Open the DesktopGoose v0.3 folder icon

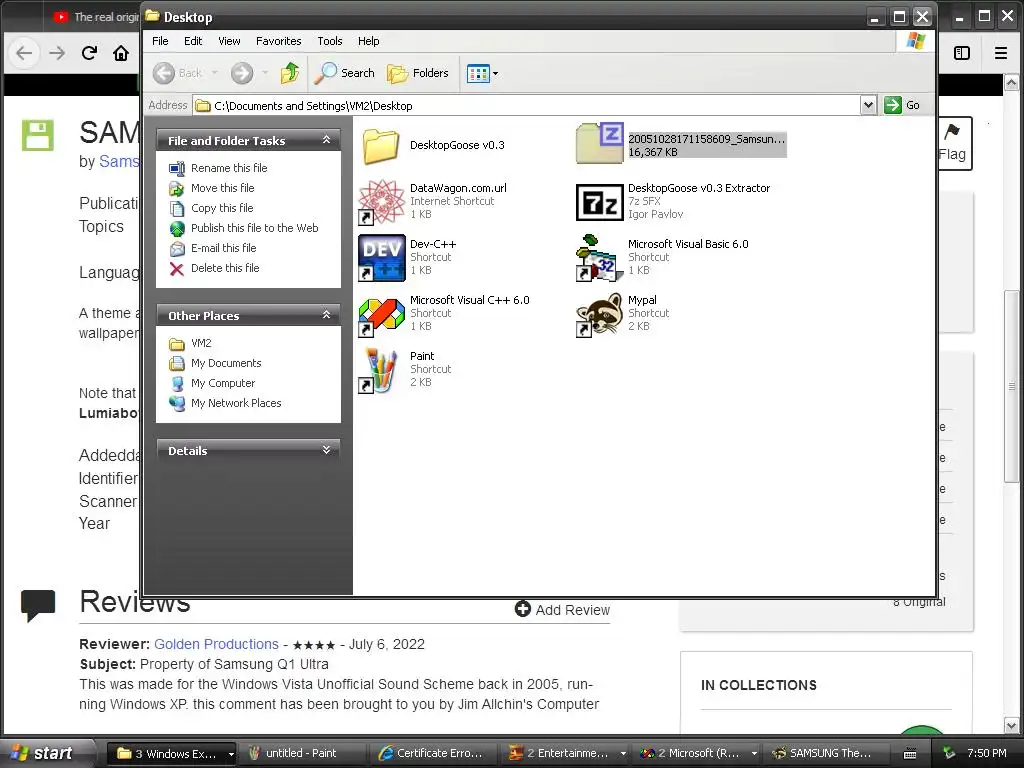[x=381, y=145]
